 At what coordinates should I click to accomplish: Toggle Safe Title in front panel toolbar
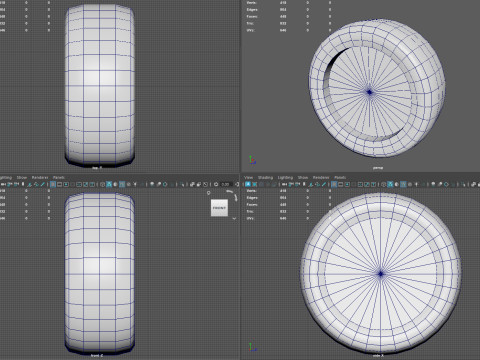point(92,184)
